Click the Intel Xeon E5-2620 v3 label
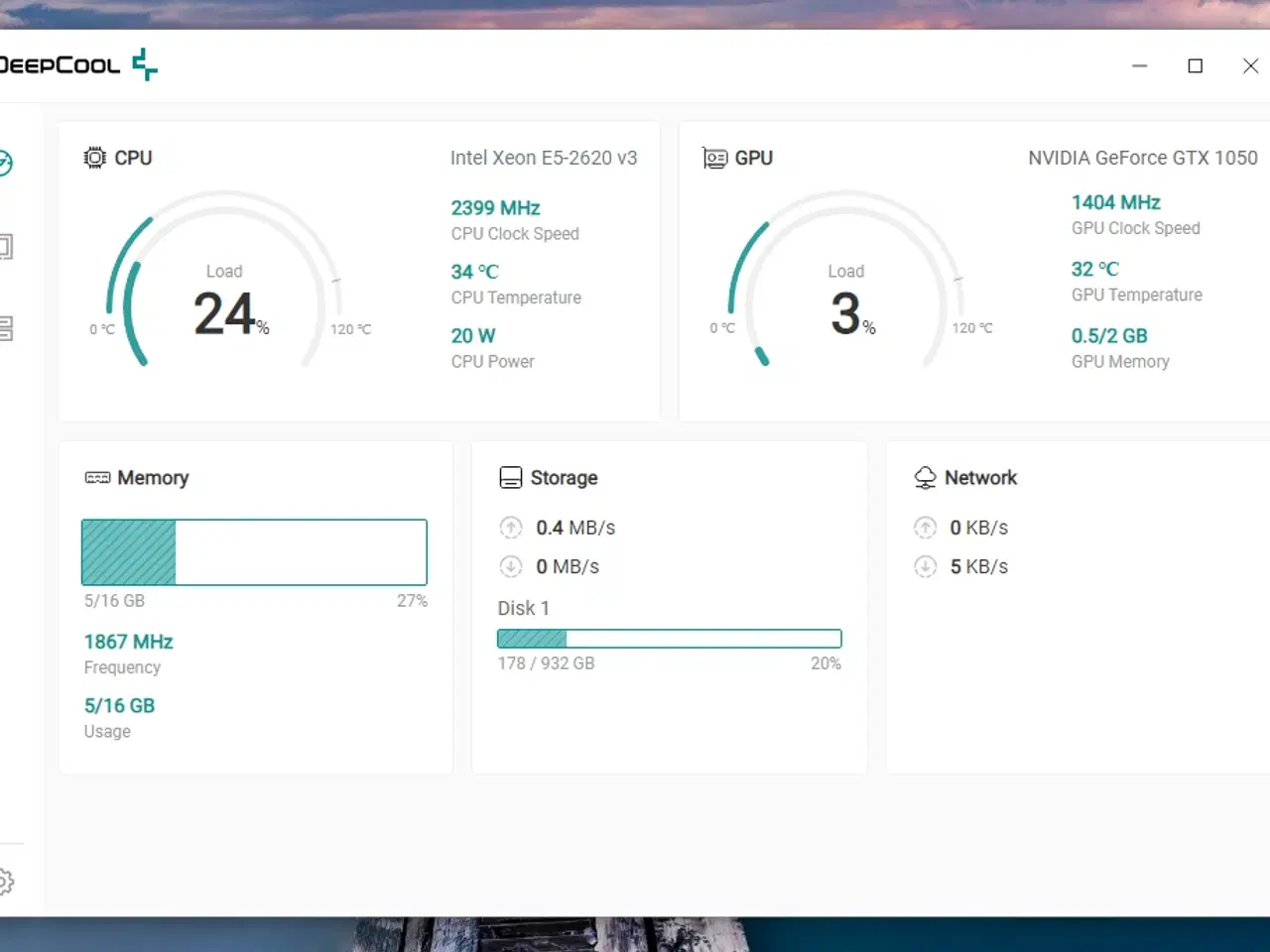The image size is (1270, 952). click(x=544, y=158)
